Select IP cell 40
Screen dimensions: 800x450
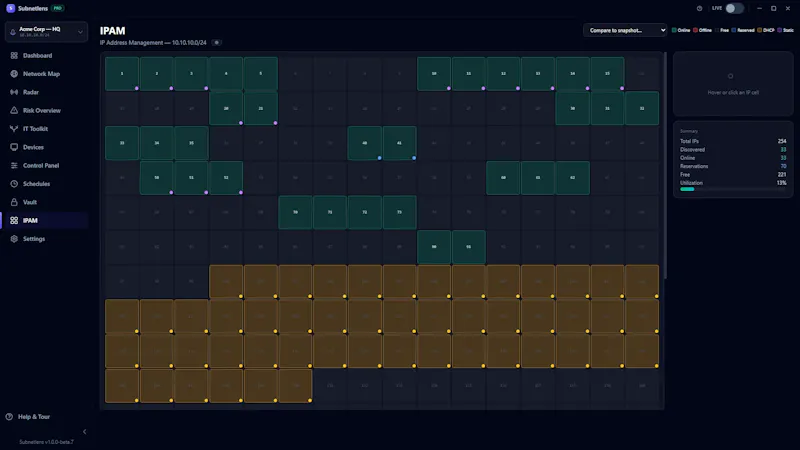click(x=365, y=143)
